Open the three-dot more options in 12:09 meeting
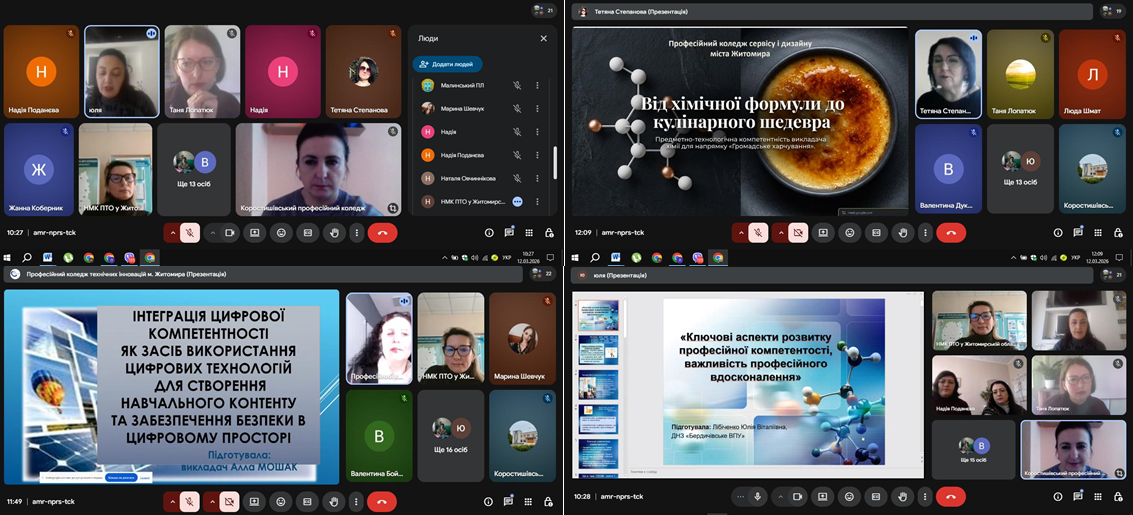The width and height of the screenshot is (1133, 515). click(x=927, y=233)
